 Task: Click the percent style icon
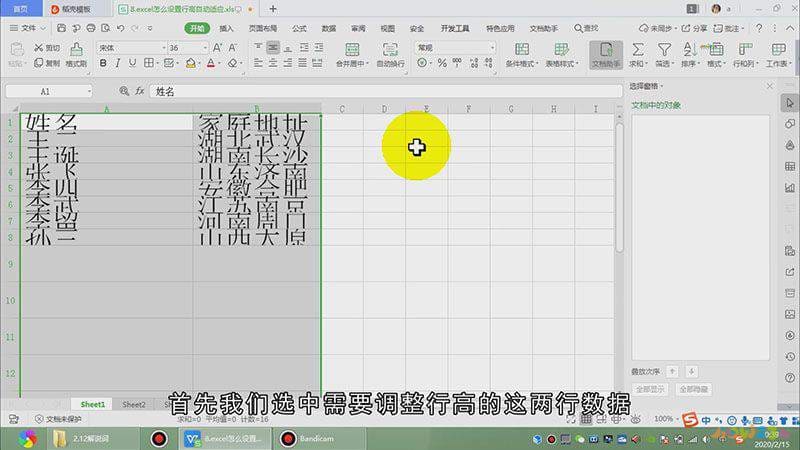(442, 63)
